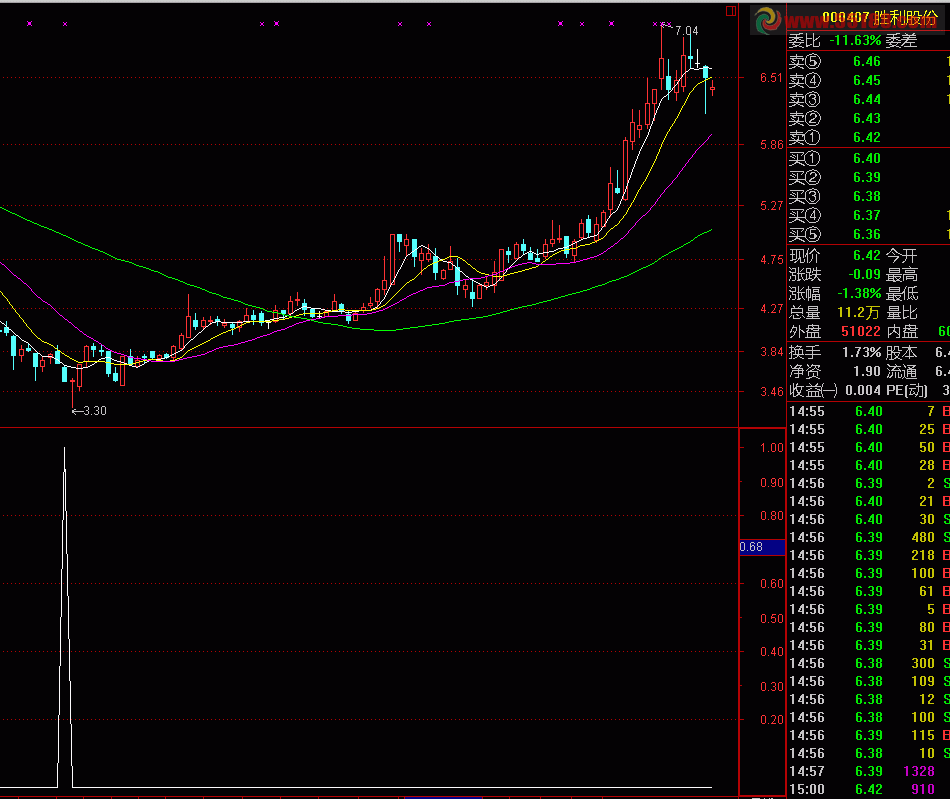Click the 量比 label

pyautogui.click(x=902, y=313)
